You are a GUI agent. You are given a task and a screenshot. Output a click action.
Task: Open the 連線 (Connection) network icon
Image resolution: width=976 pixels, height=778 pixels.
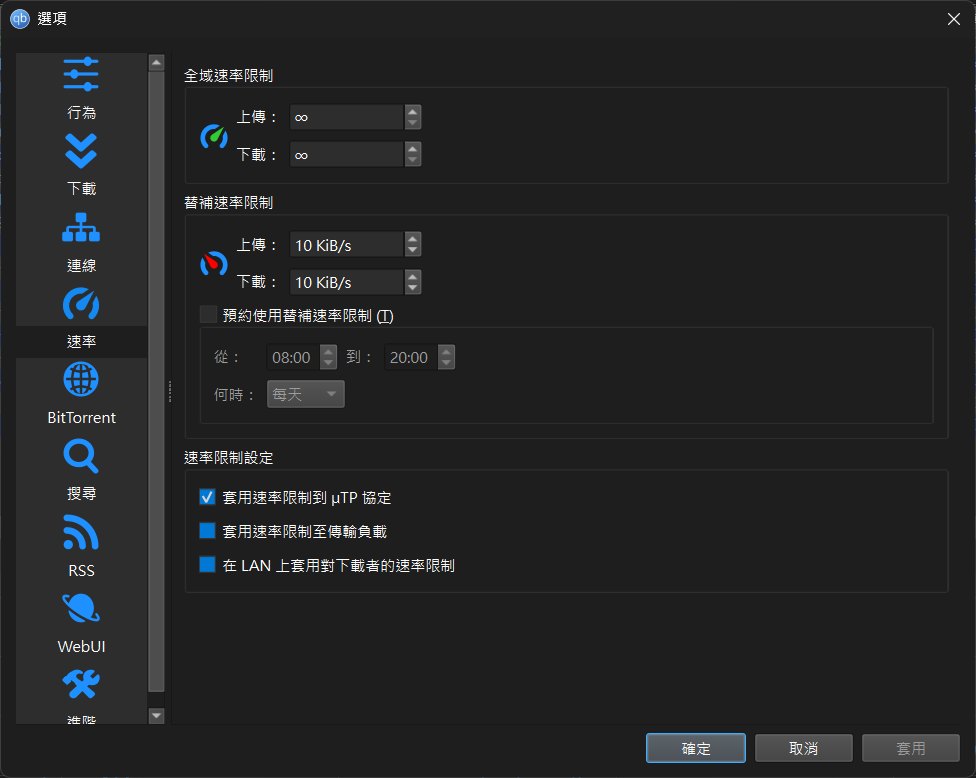click(81, 227)
